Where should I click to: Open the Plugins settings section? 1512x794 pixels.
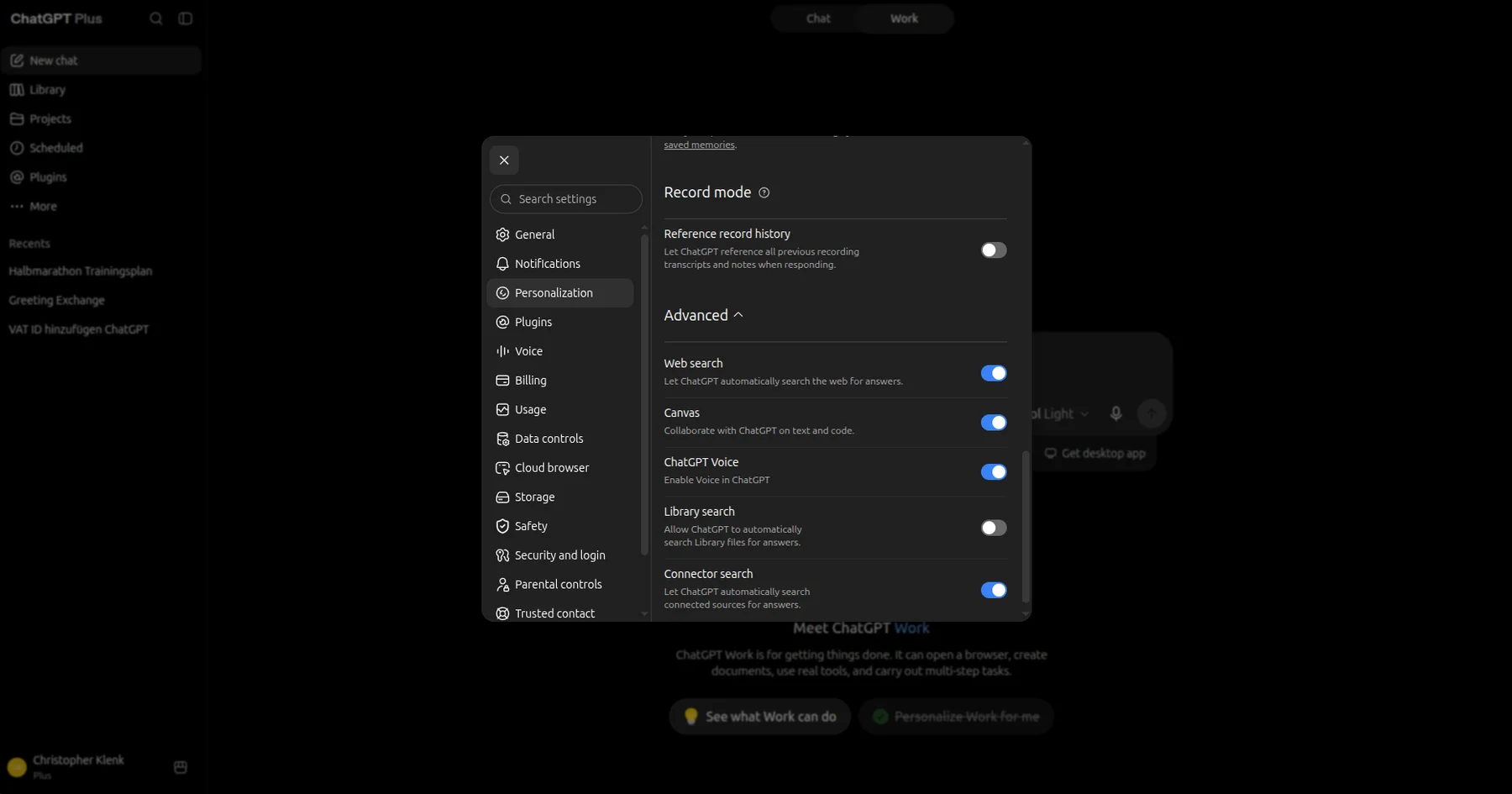coord(560,322)
